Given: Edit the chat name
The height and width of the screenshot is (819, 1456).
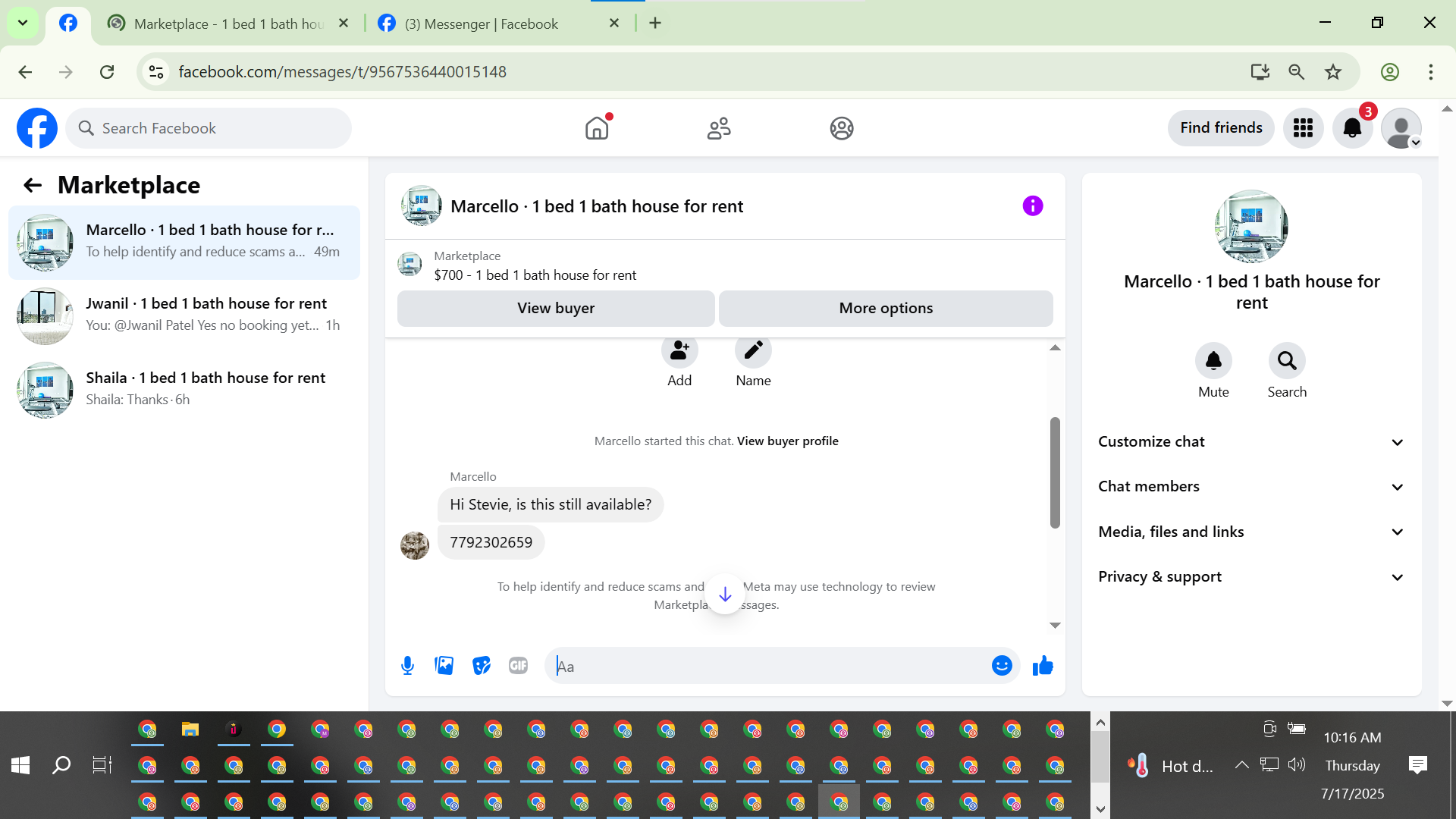Looking at the screenshot, I should 753,351.
